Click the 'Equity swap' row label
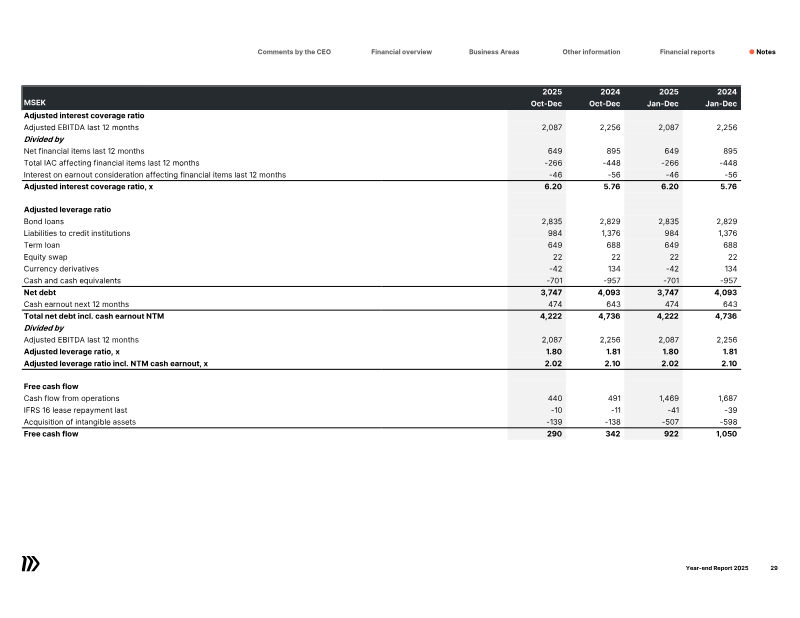 point(45,257)
